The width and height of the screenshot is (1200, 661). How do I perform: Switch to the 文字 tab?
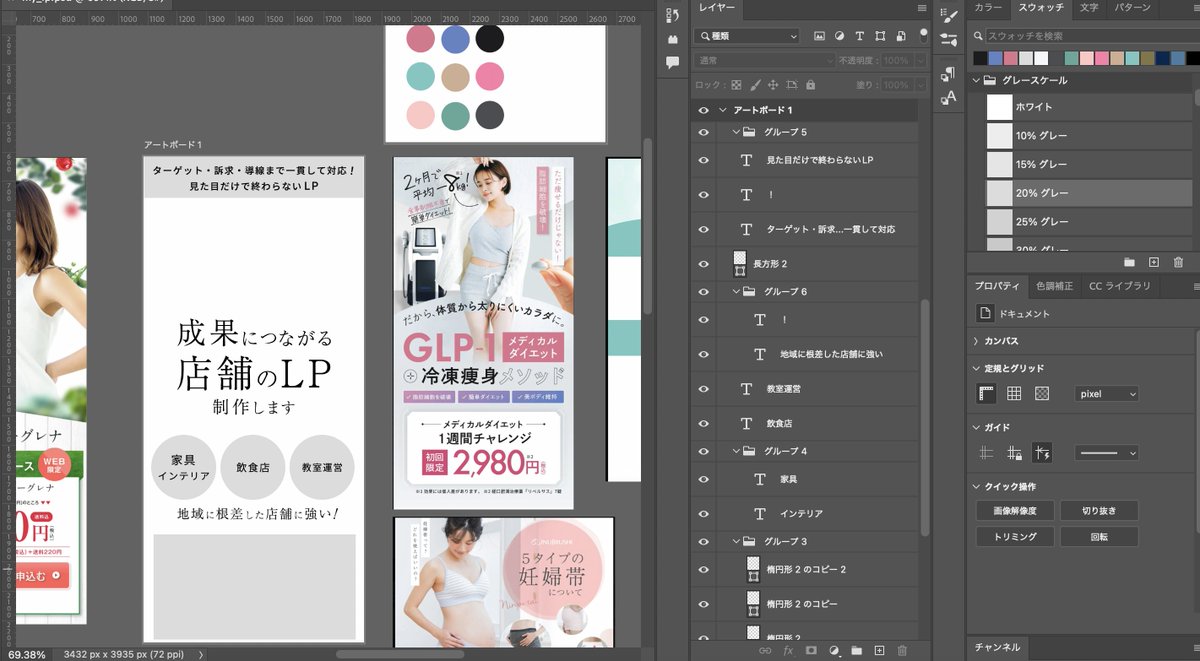tap(1089, 8)
